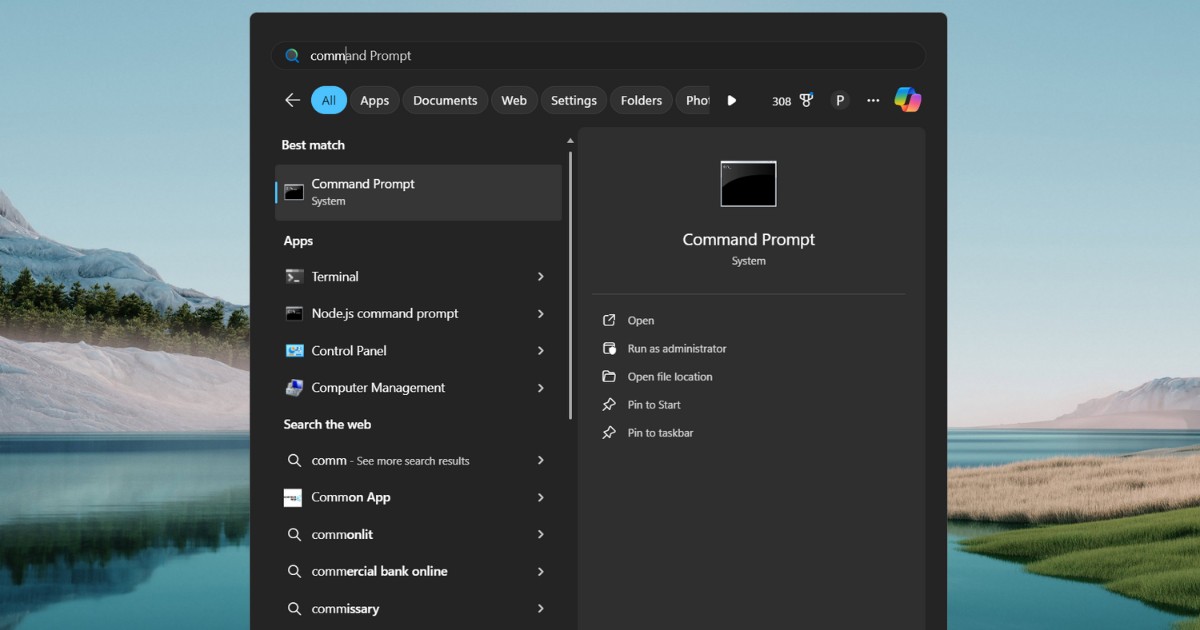
Task: Expand Node.js command prompt chevron
Action: (x=540, y=314)
